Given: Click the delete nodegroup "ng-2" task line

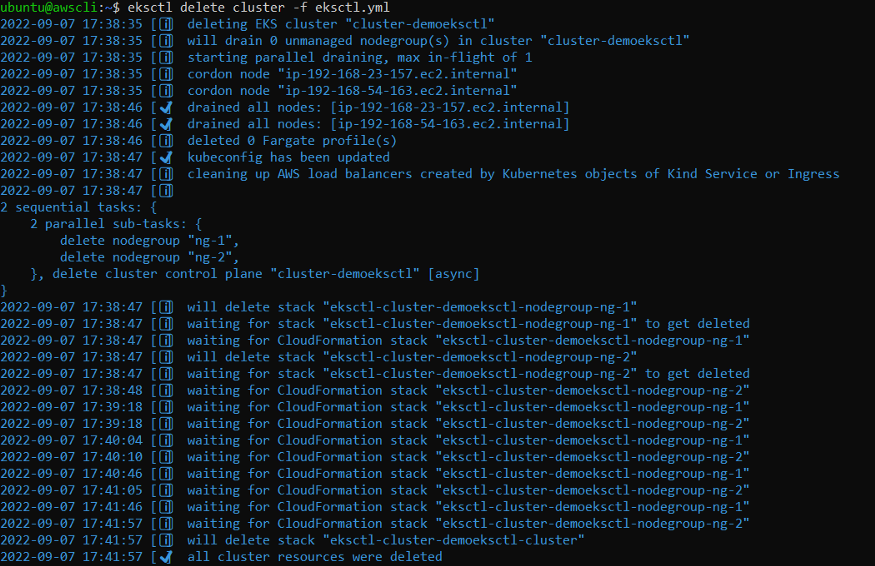Looking at the screenshot, I should [x=149, y=257].
